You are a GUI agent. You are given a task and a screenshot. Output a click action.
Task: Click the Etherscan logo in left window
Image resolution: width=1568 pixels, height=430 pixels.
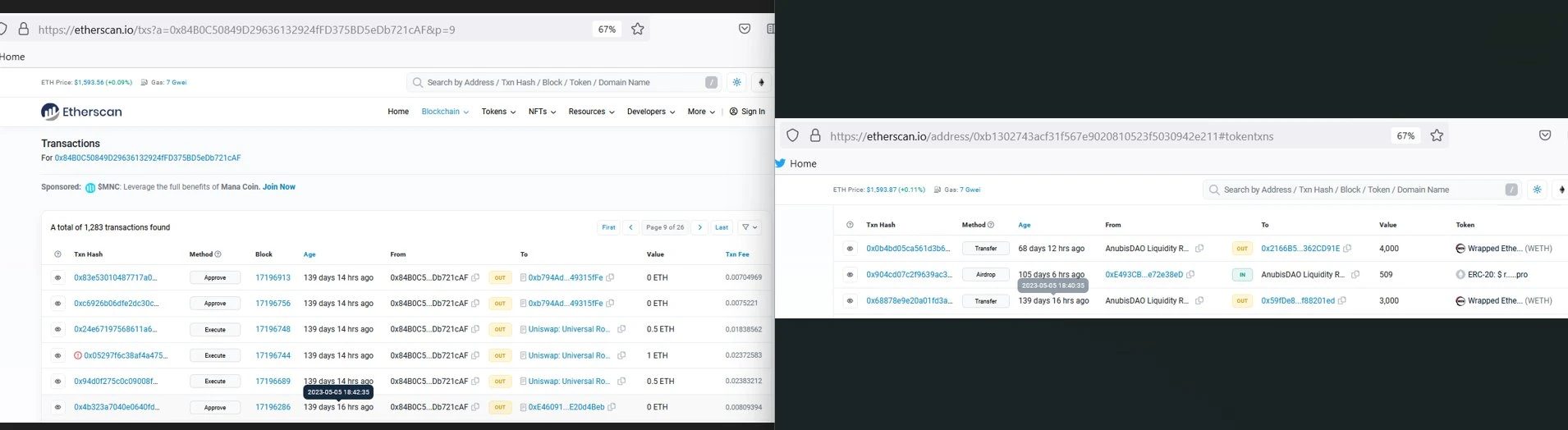click(81, 112)
